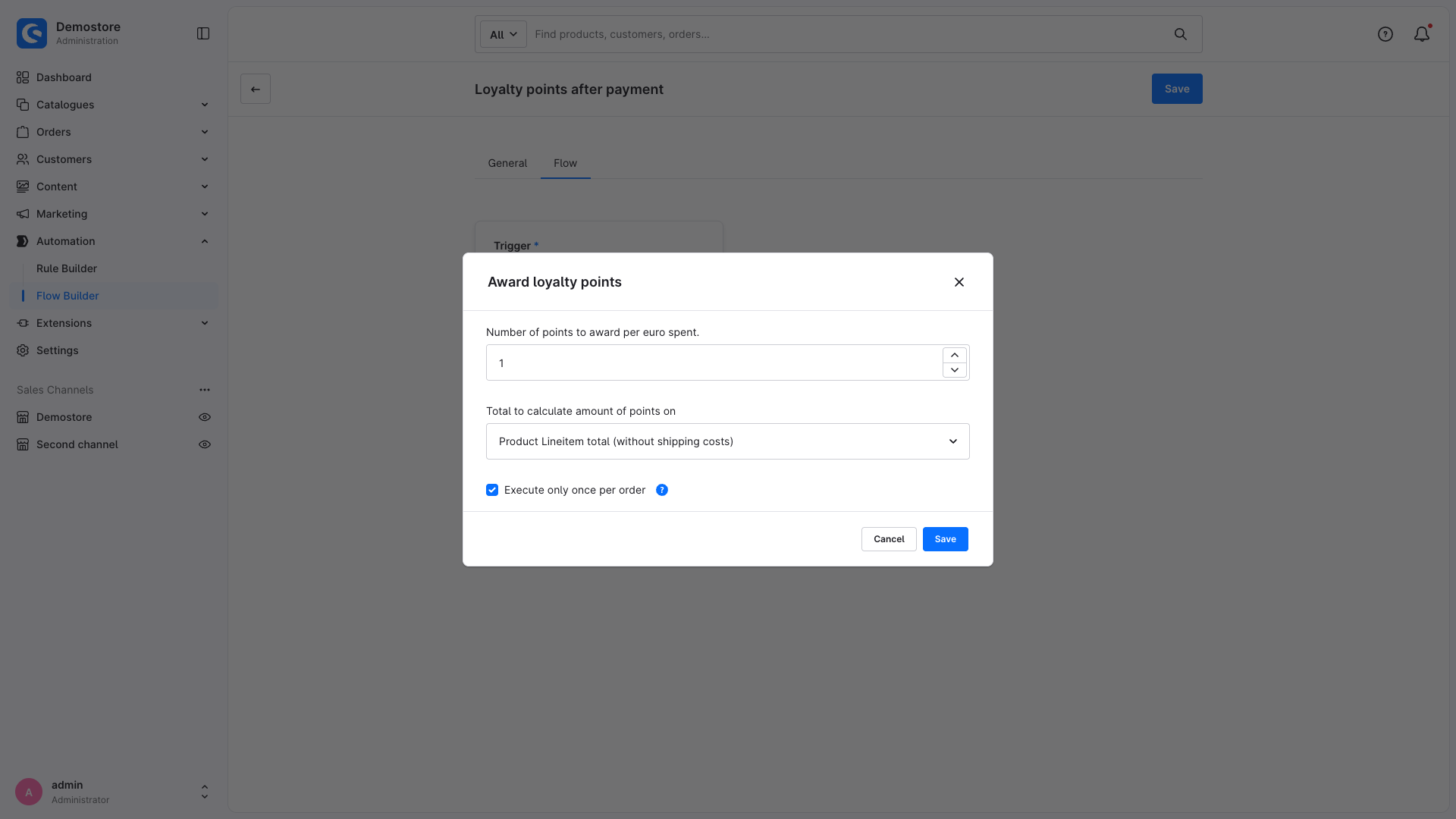The width and height of the screenshot is (1456, 819).
Task: Uncheck Execute only once per order
Action: (x=492, y=490)
